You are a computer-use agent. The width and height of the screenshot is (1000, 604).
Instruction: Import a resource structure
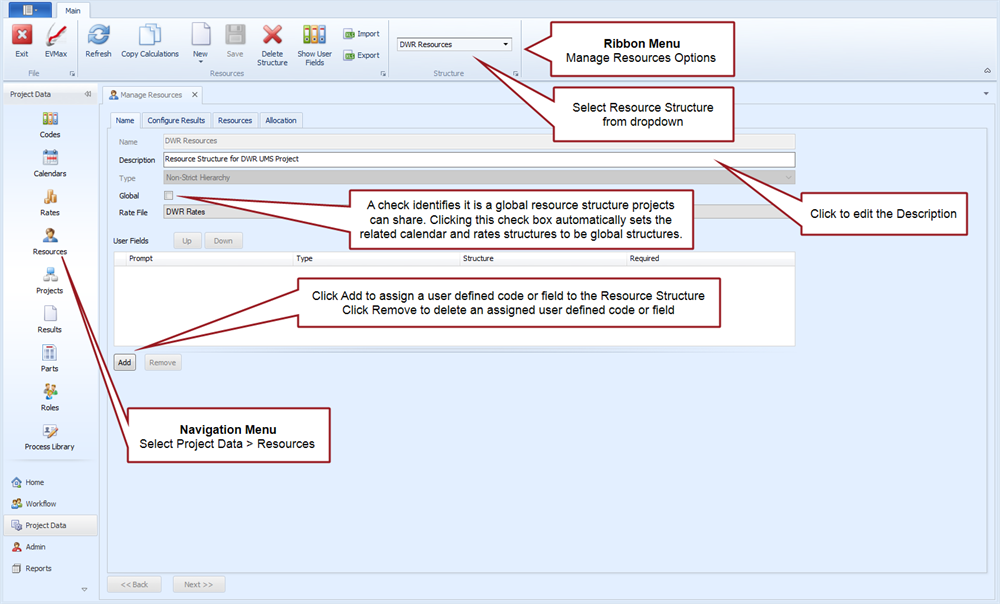pos(361,33)
